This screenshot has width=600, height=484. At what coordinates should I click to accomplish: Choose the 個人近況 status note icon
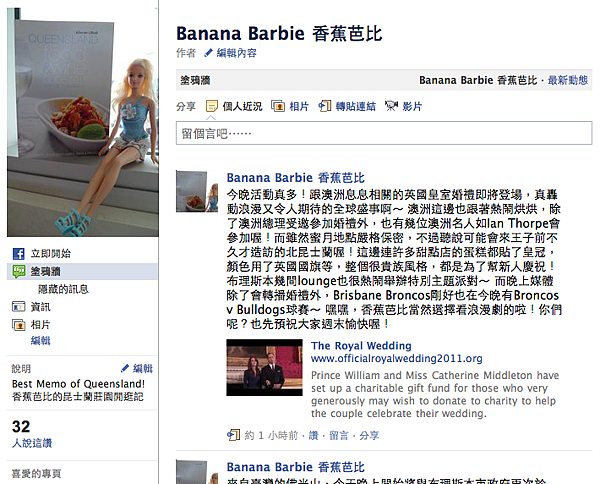(x=212, y=106)
